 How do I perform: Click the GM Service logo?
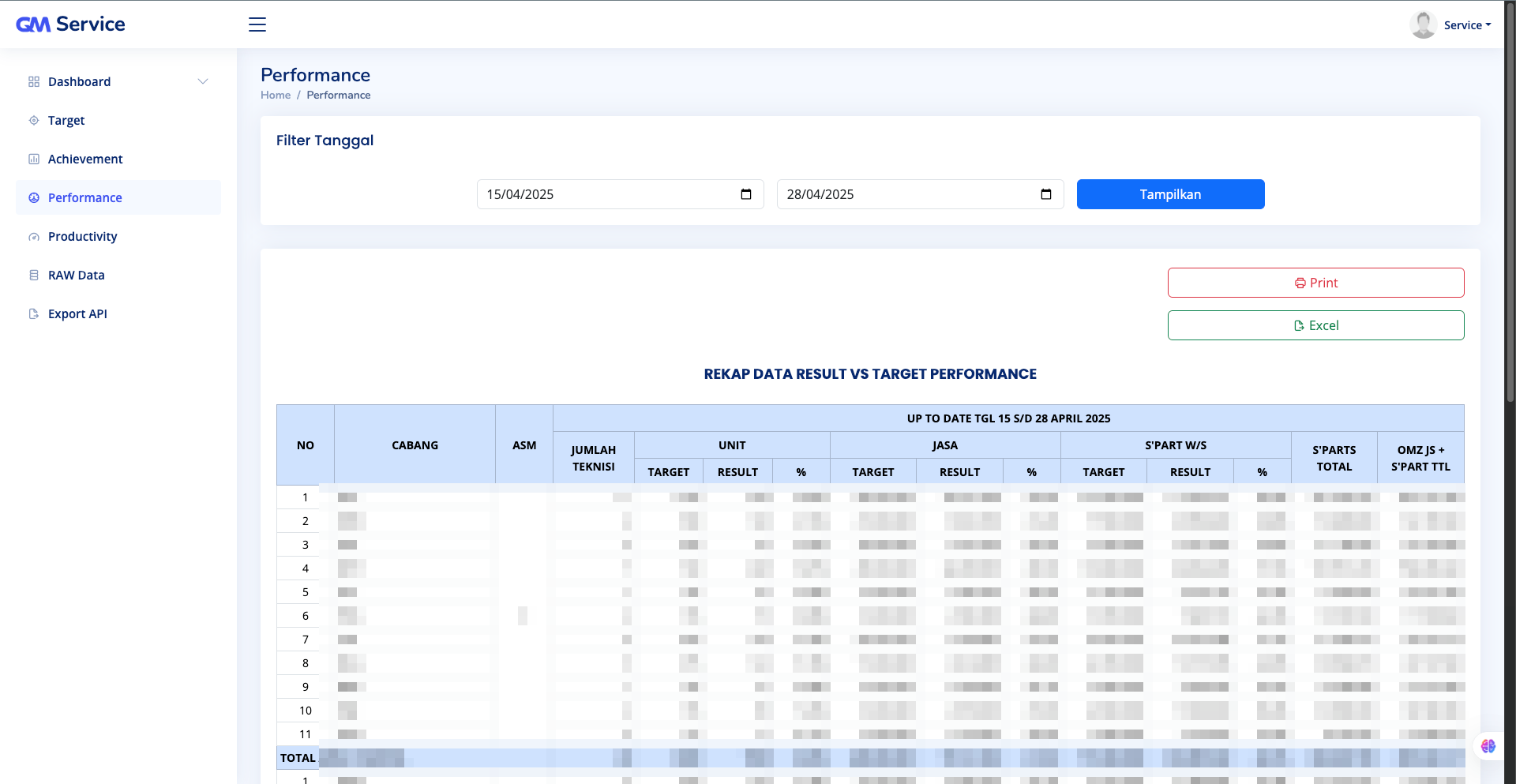click(70, 24)
